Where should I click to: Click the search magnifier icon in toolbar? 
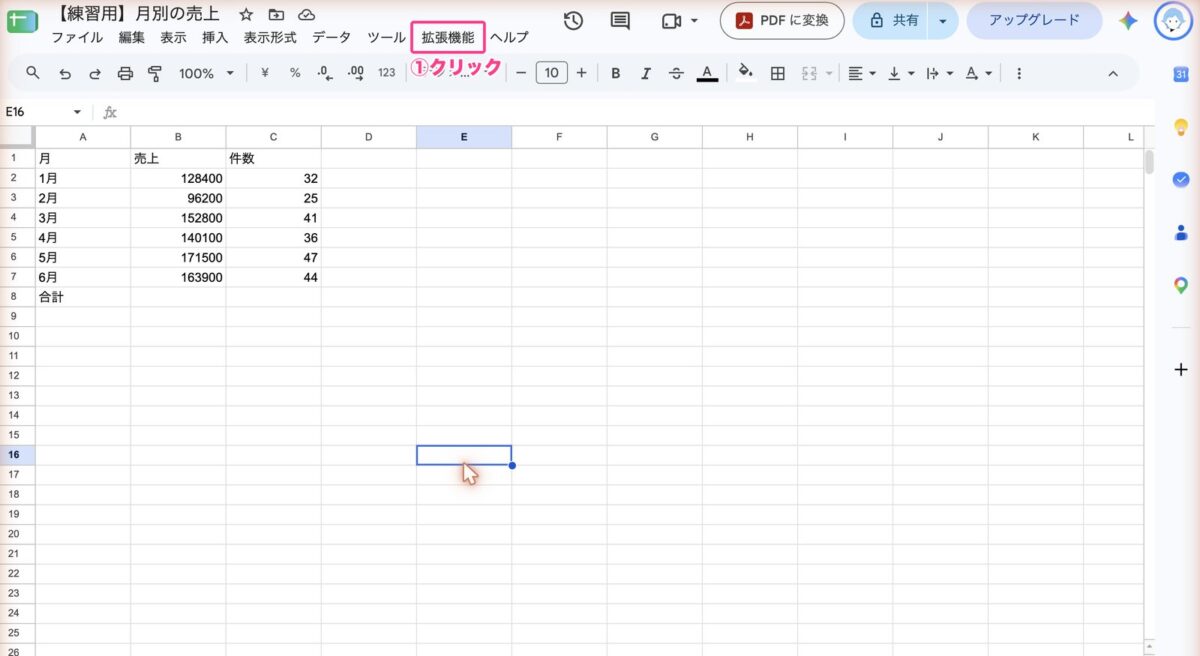click(33, 73)
